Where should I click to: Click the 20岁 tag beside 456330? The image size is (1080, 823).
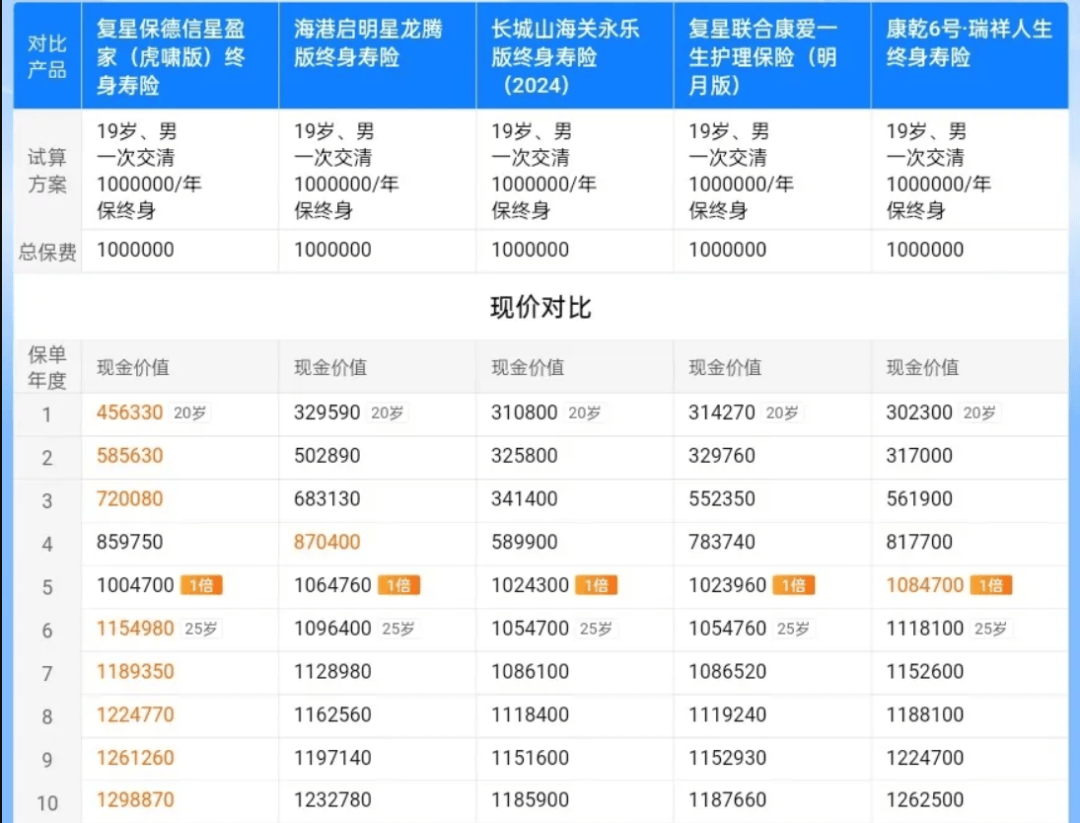click(x=189, y=413)
